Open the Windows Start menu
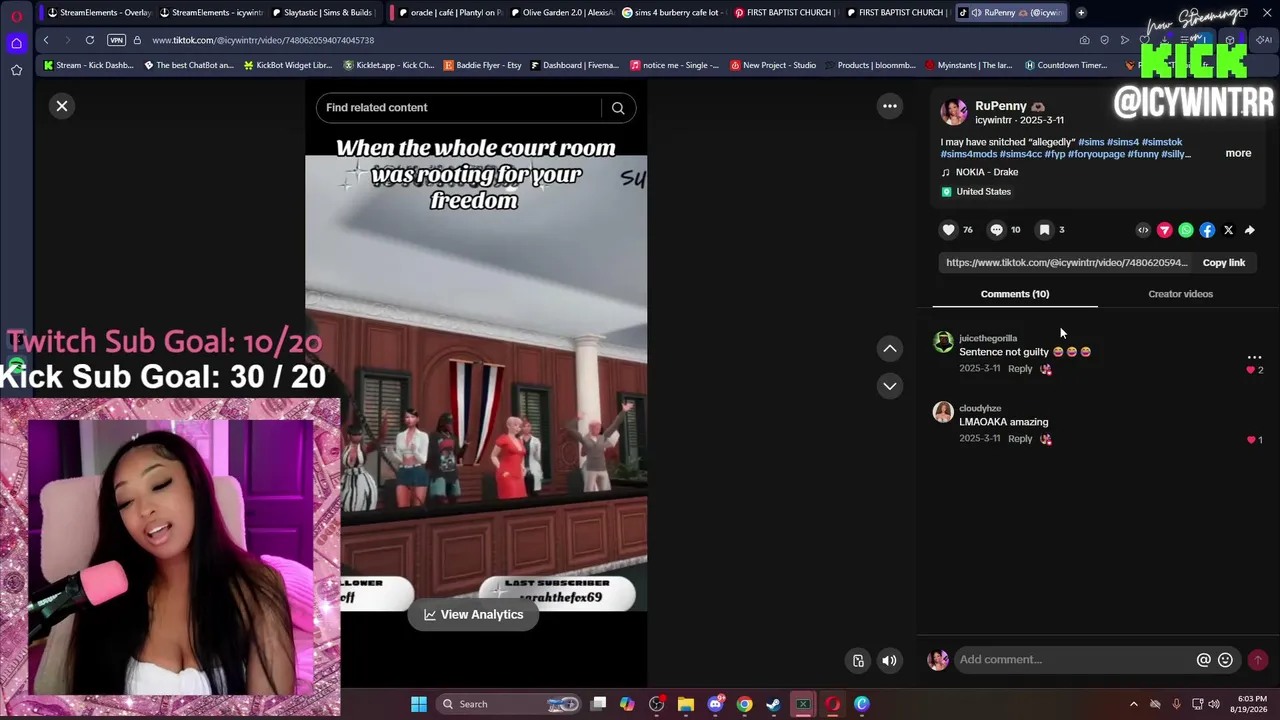The width and height of the screenshot is (1280, 720). click(419, 704)
